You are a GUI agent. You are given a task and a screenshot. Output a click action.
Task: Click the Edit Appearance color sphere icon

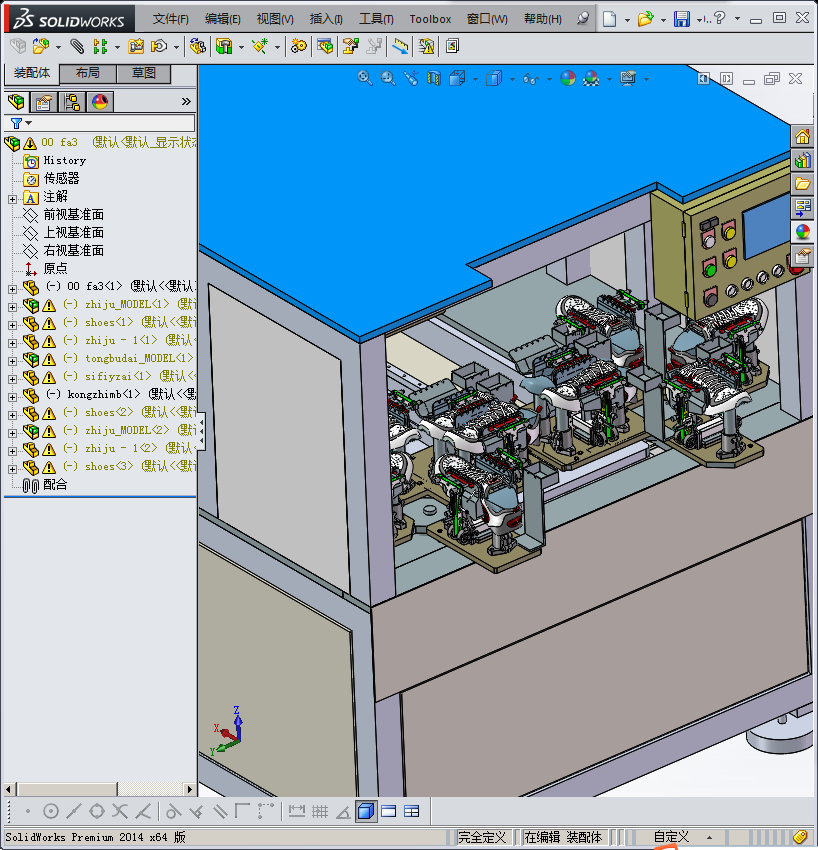coord(568,79)
